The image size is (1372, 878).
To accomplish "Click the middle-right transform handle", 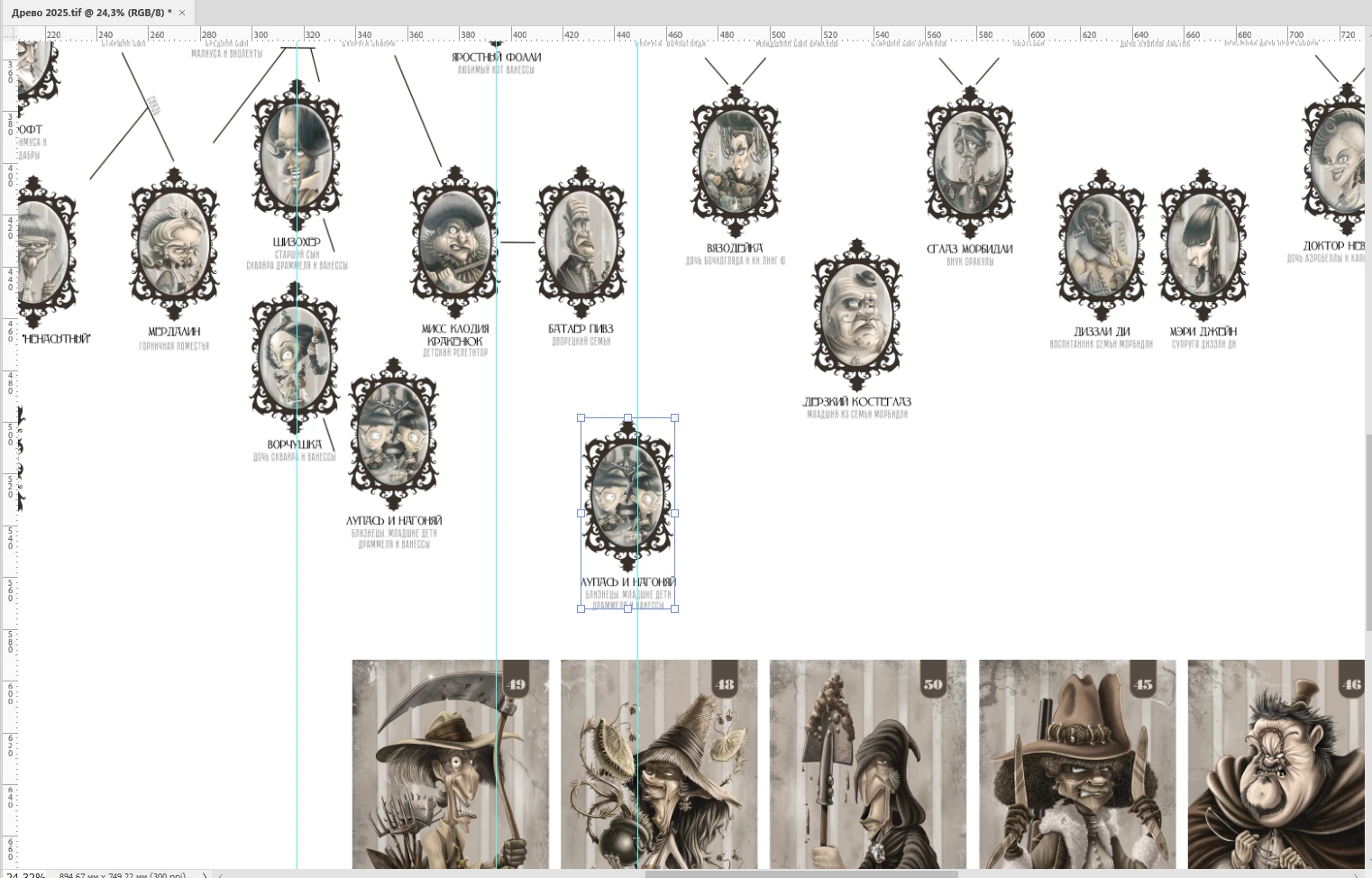I will (675, 513).
